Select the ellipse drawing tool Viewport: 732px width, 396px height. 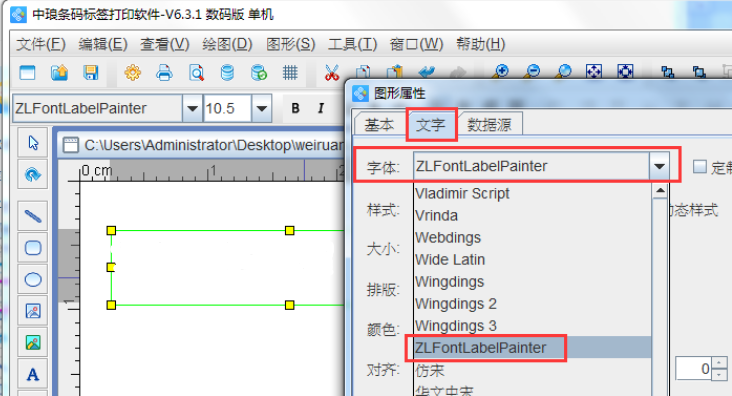(33, 279)
